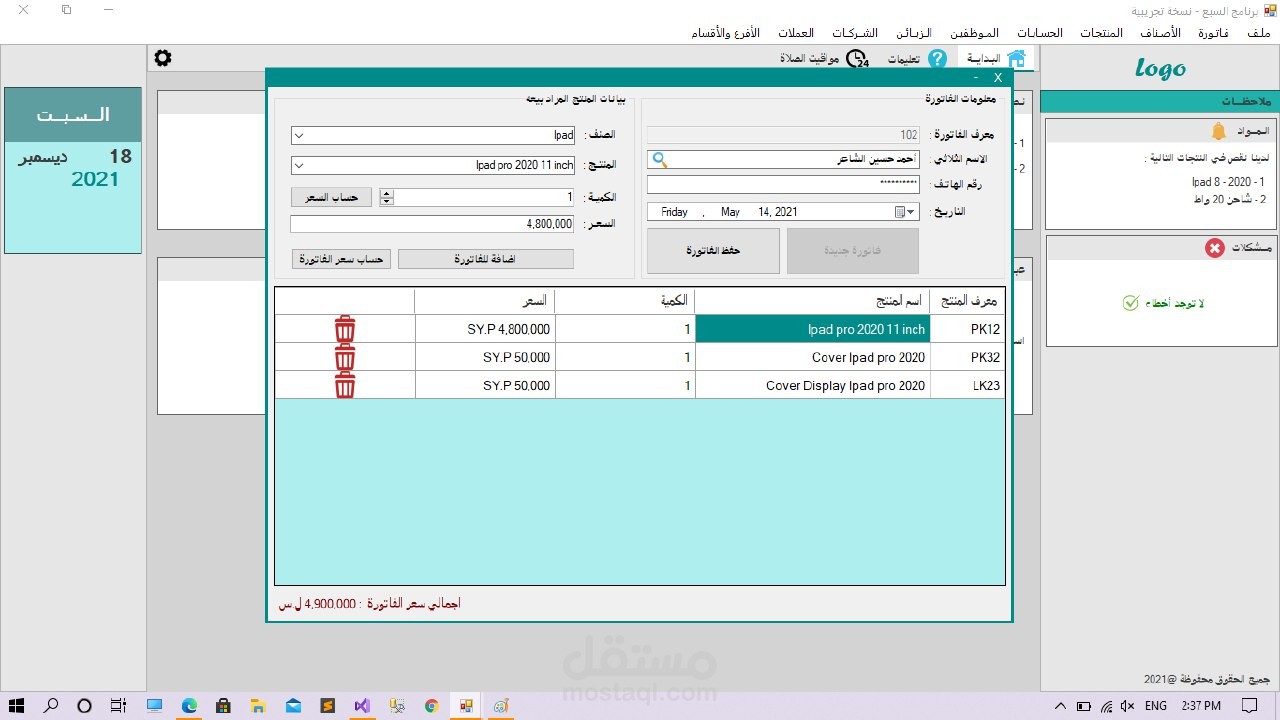Open the العملات menu
The image size is (1280, 720).
point(796,33)
